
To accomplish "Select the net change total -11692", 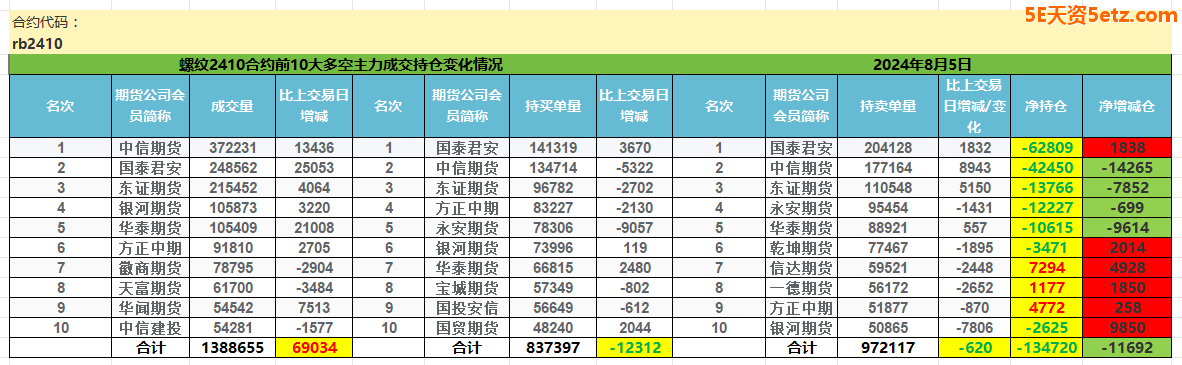I will (1126, 348).
